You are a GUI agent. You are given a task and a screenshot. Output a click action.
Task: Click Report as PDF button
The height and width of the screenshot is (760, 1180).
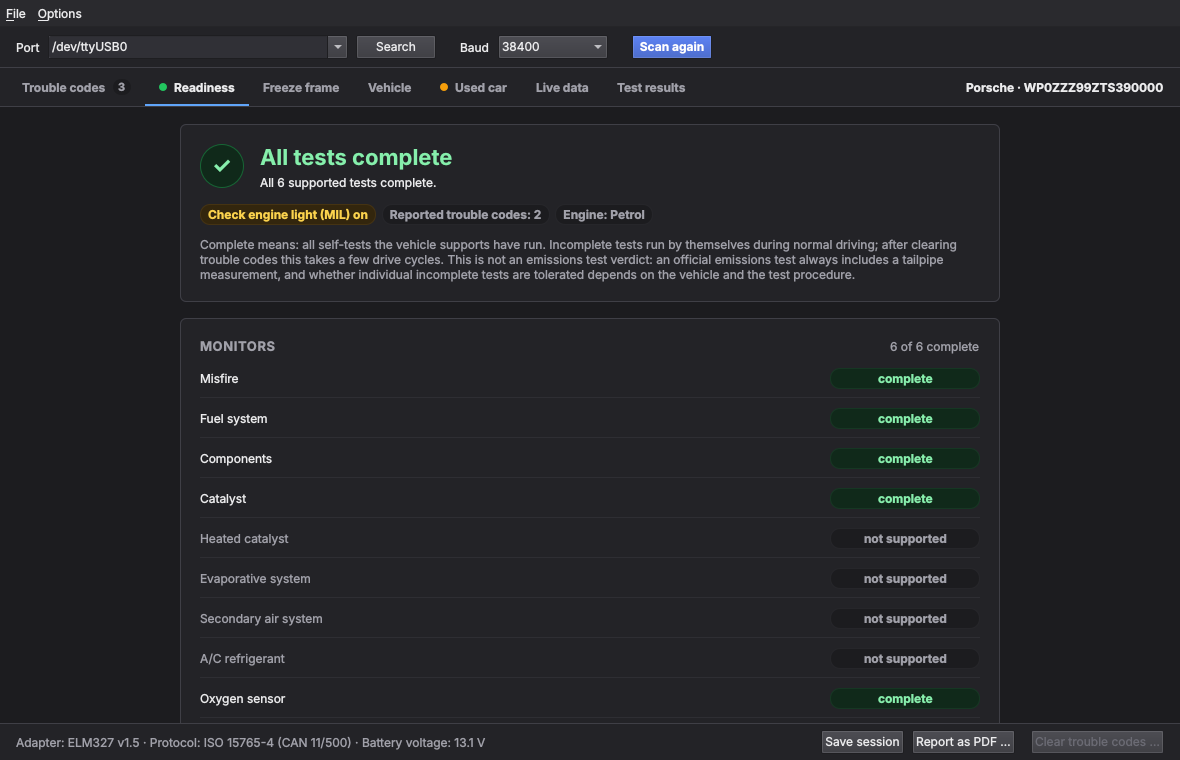[963, 742]
